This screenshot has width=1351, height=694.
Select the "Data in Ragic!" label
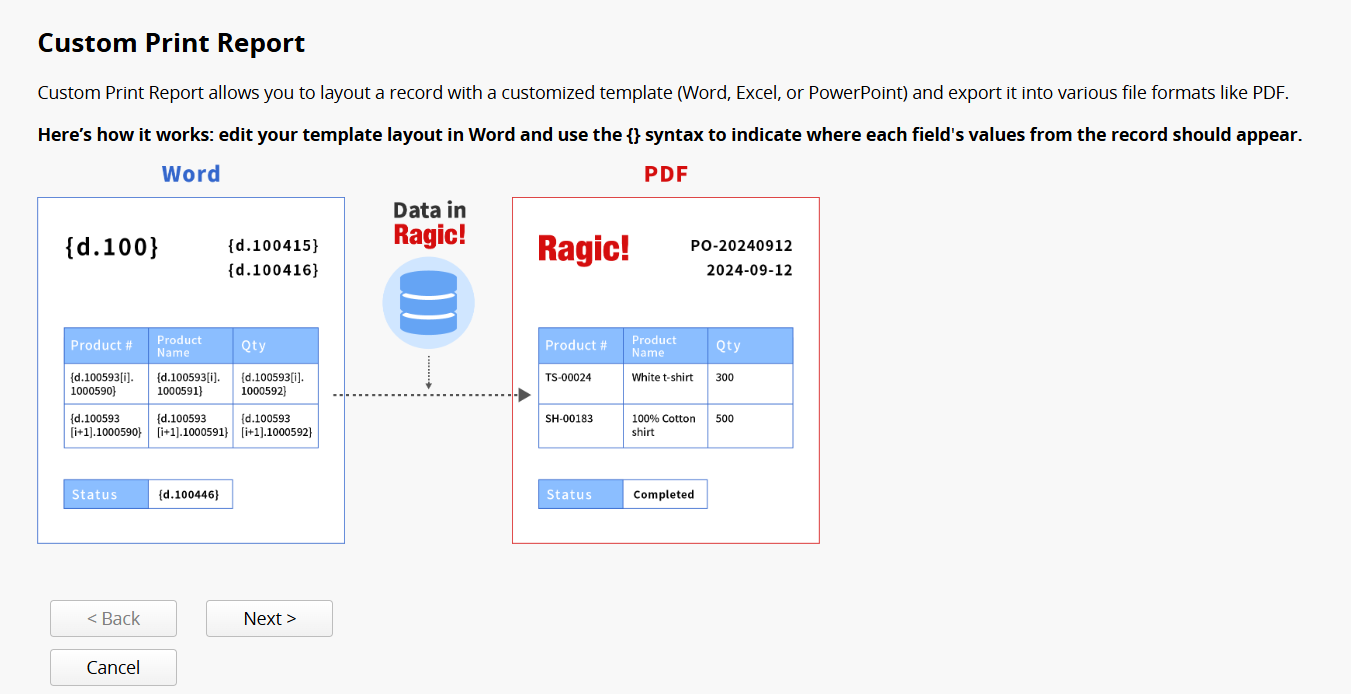coord(429,222)
